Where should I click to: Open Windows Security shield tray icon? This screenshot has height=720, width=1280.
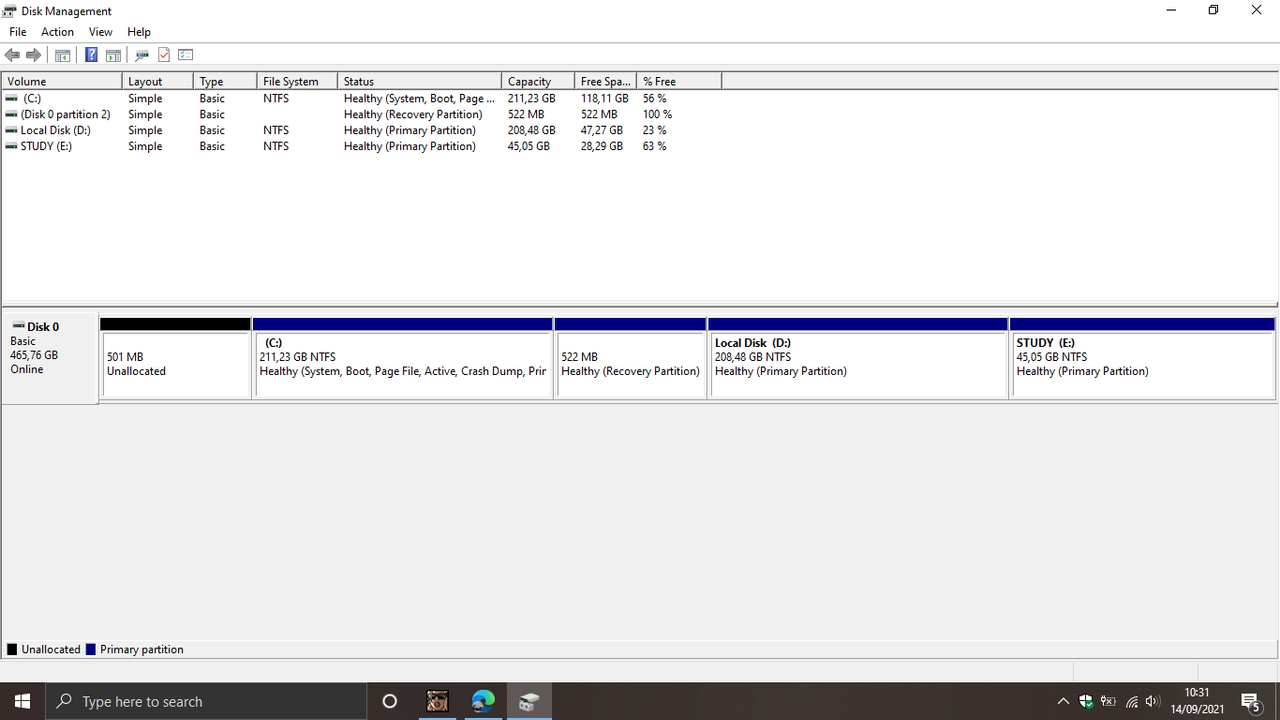[x=1086, y=701]
